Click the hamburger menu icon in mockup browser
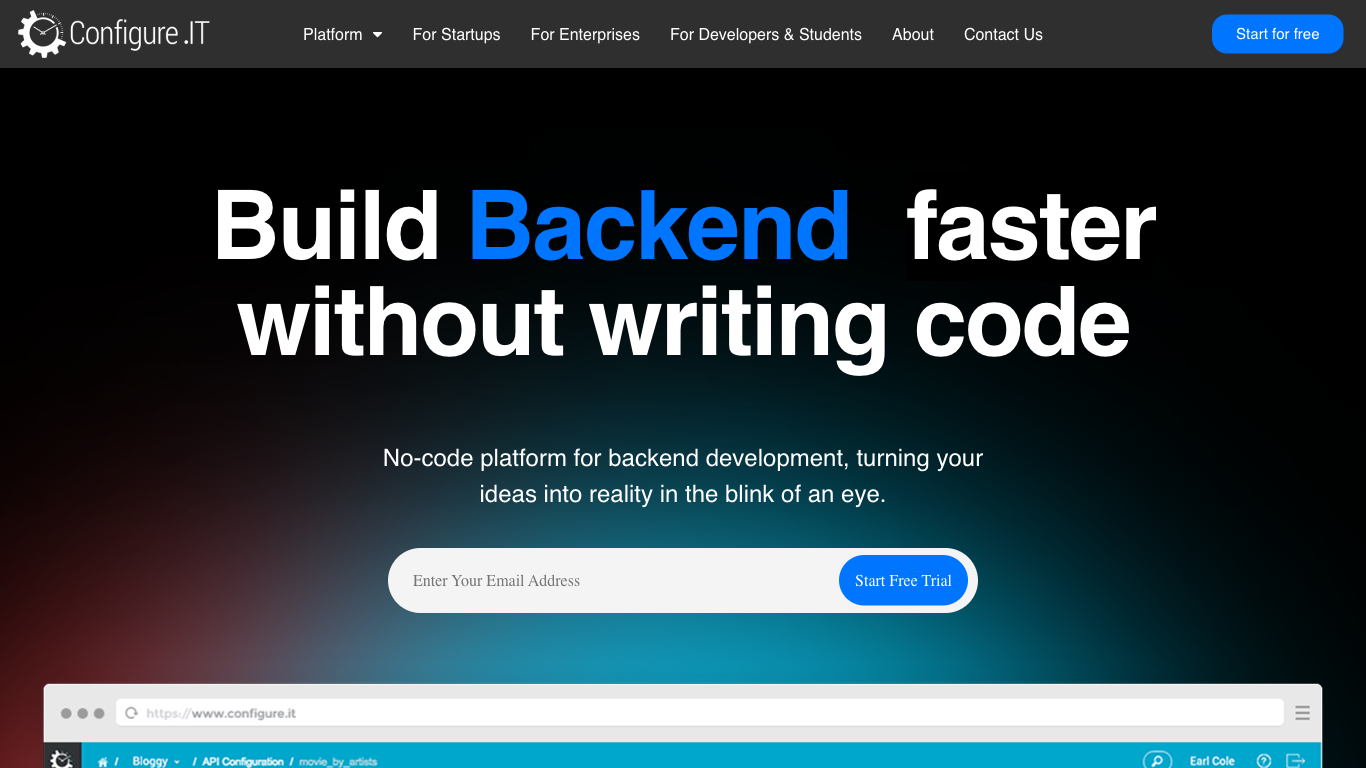Image resolution: width=1366 pixels, height=768 pixels. point(1302,713)
